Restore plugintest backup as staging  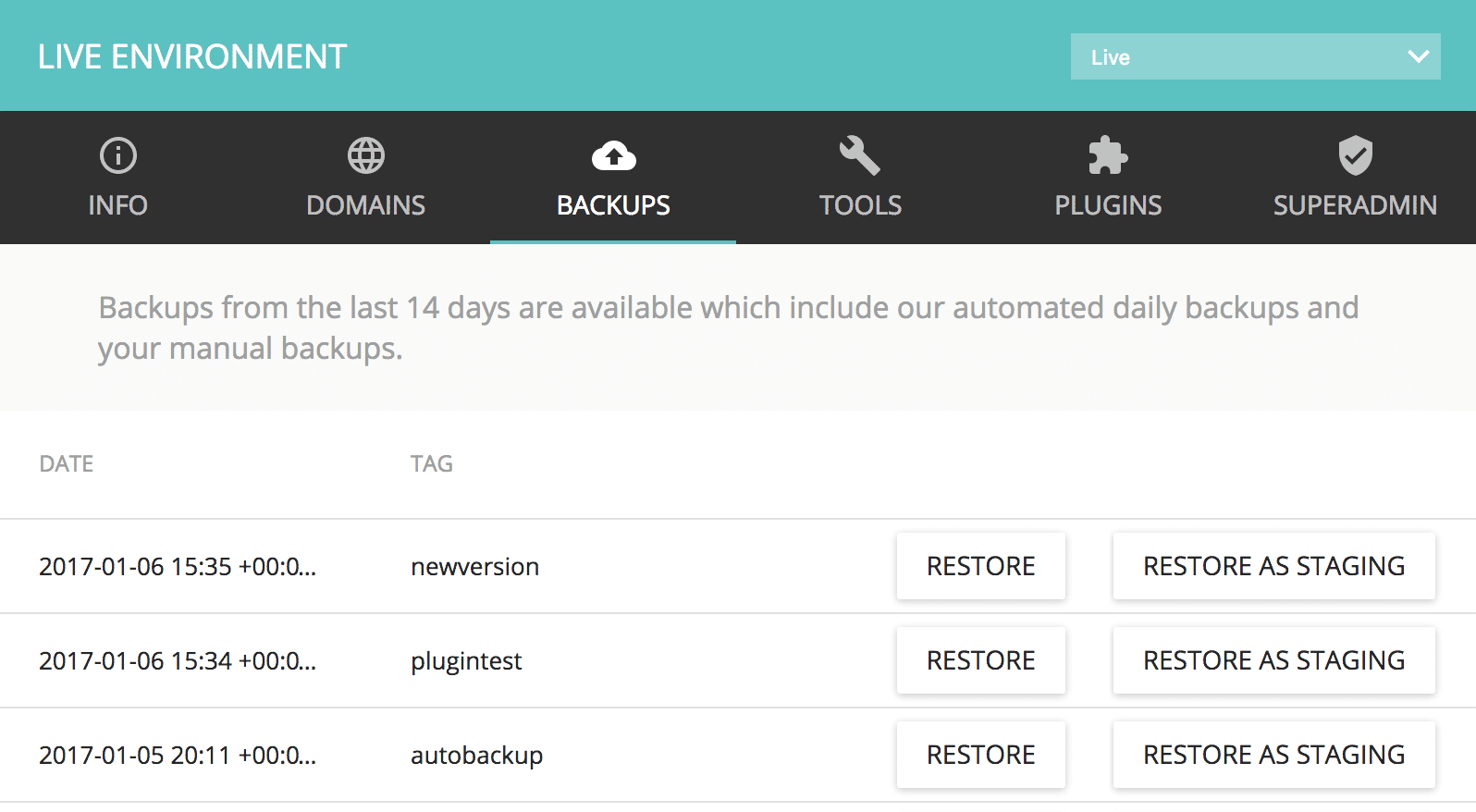1273,660
